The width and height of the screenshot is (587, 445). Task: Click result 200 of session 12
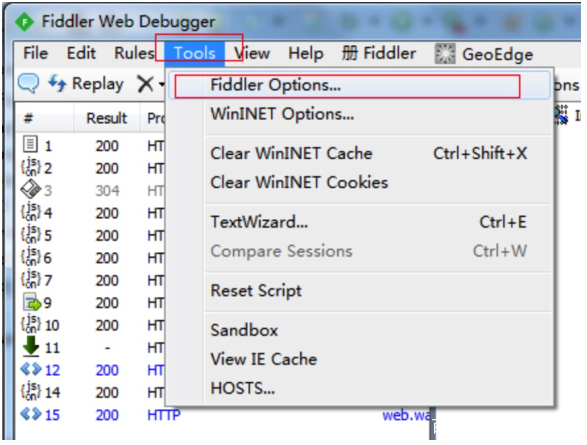[107, 370]
